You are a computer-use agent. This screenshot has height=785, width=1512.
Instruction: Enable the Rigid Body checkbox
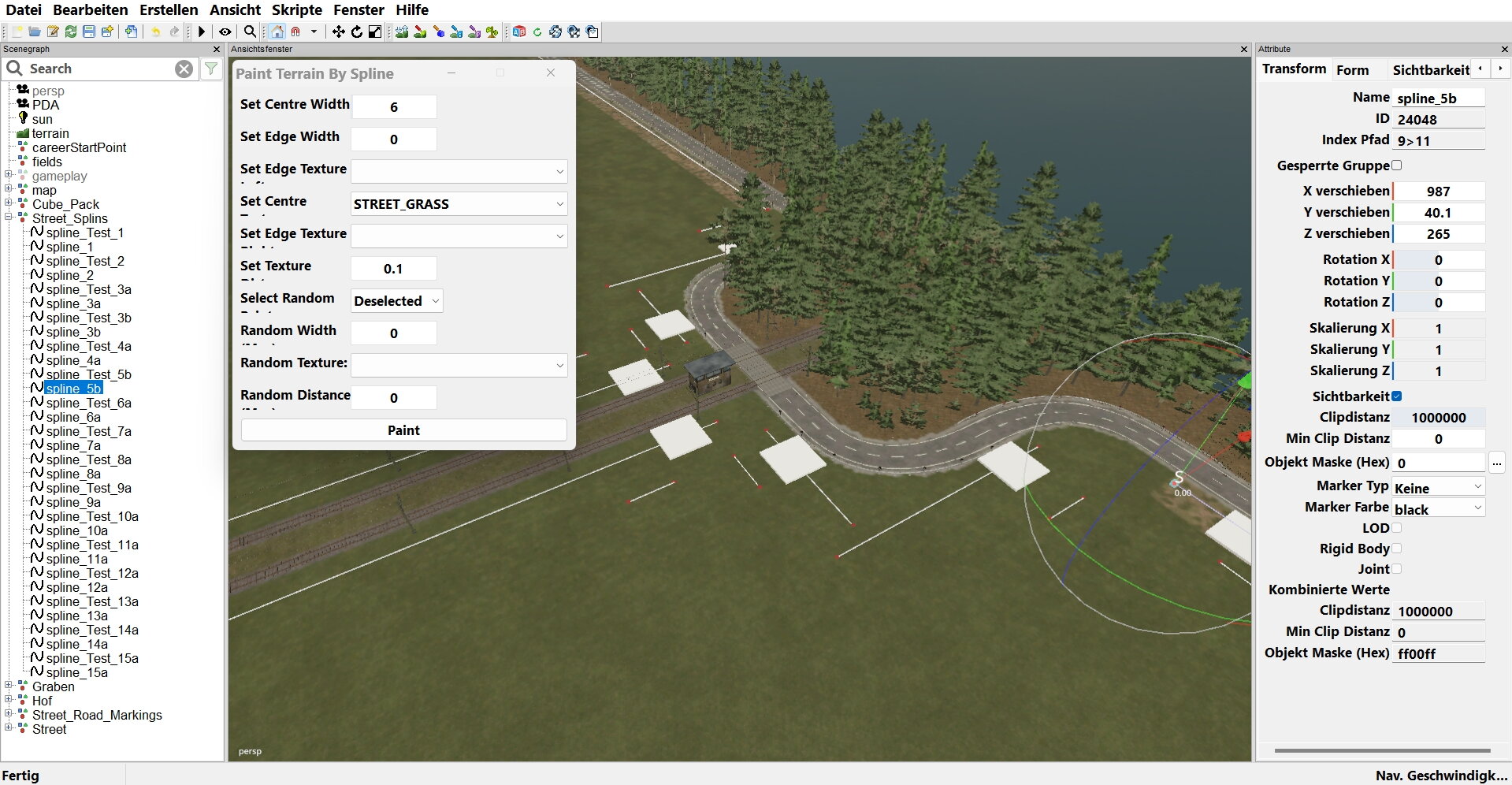click(x=1397, y=549)
